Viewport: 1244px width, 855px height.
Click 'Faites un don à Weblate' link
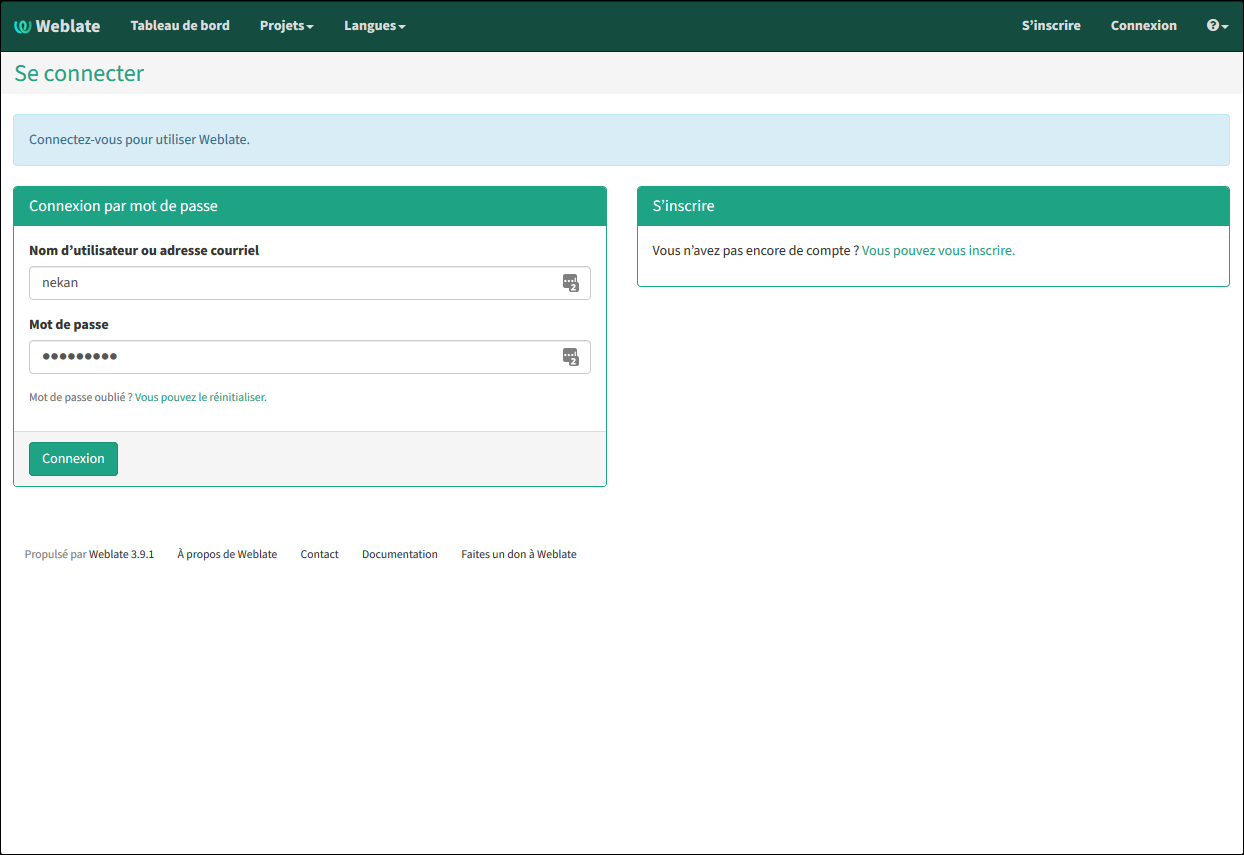(x=518, y=554)
